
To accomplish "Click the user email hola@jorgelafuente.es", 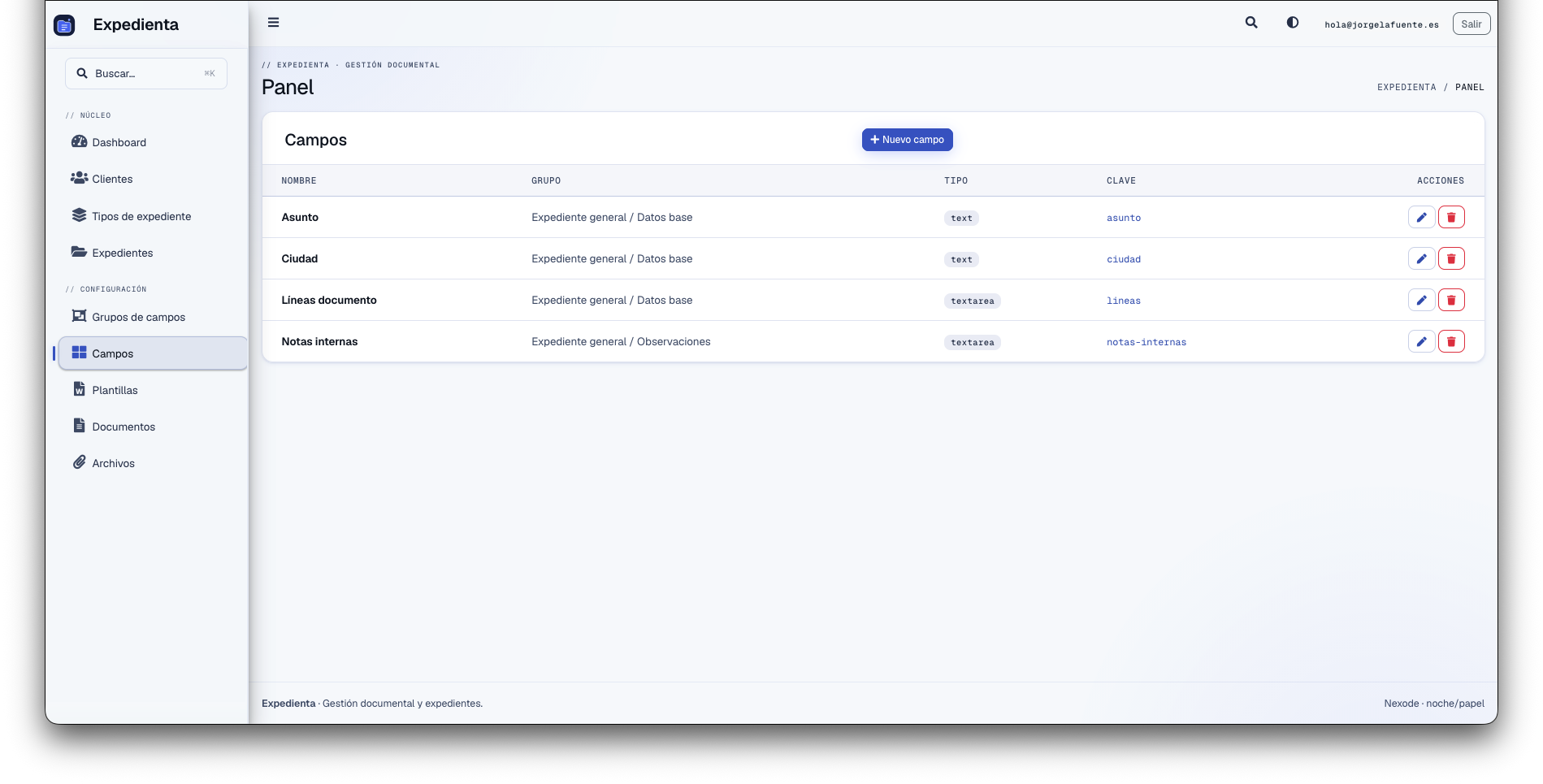I will tap(1381, 24).
